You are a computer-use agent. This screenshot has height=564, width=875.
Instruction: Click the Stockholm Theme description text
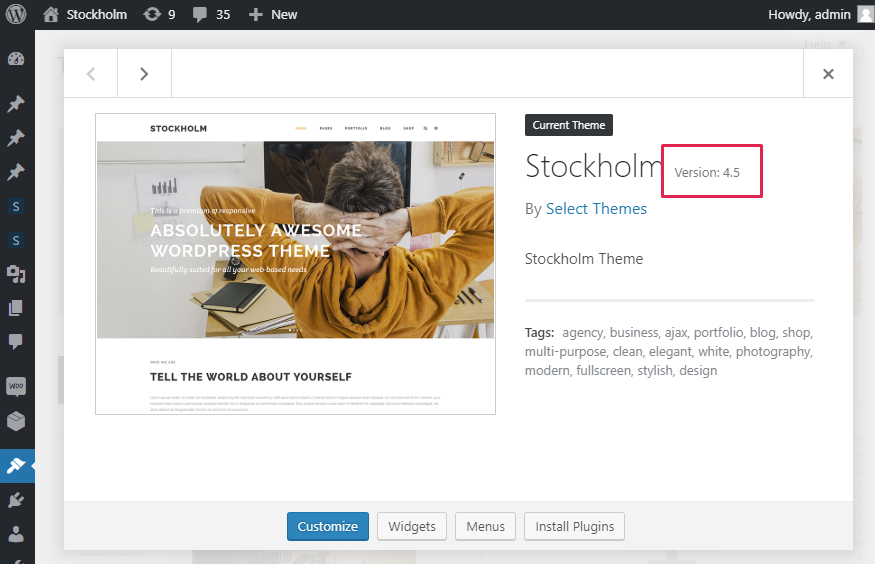point(584,259)
